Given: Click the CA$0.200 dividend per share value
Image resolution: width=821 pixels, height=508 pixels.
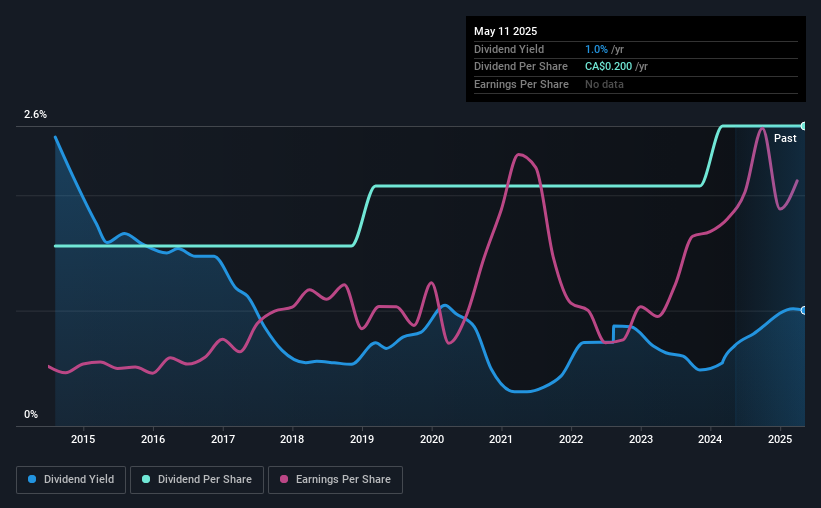Looking at the screenshot, I should coord(608,67).
